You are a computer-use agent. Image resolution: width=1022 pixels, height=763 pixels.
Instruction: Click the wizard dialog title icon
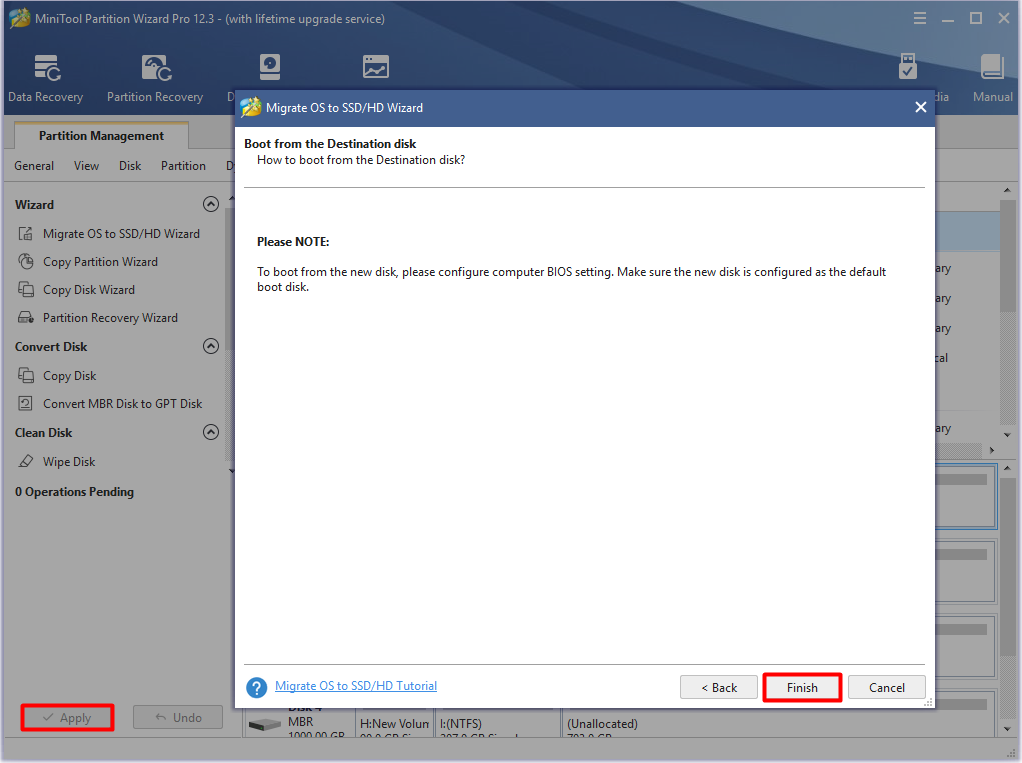[251, 108]
